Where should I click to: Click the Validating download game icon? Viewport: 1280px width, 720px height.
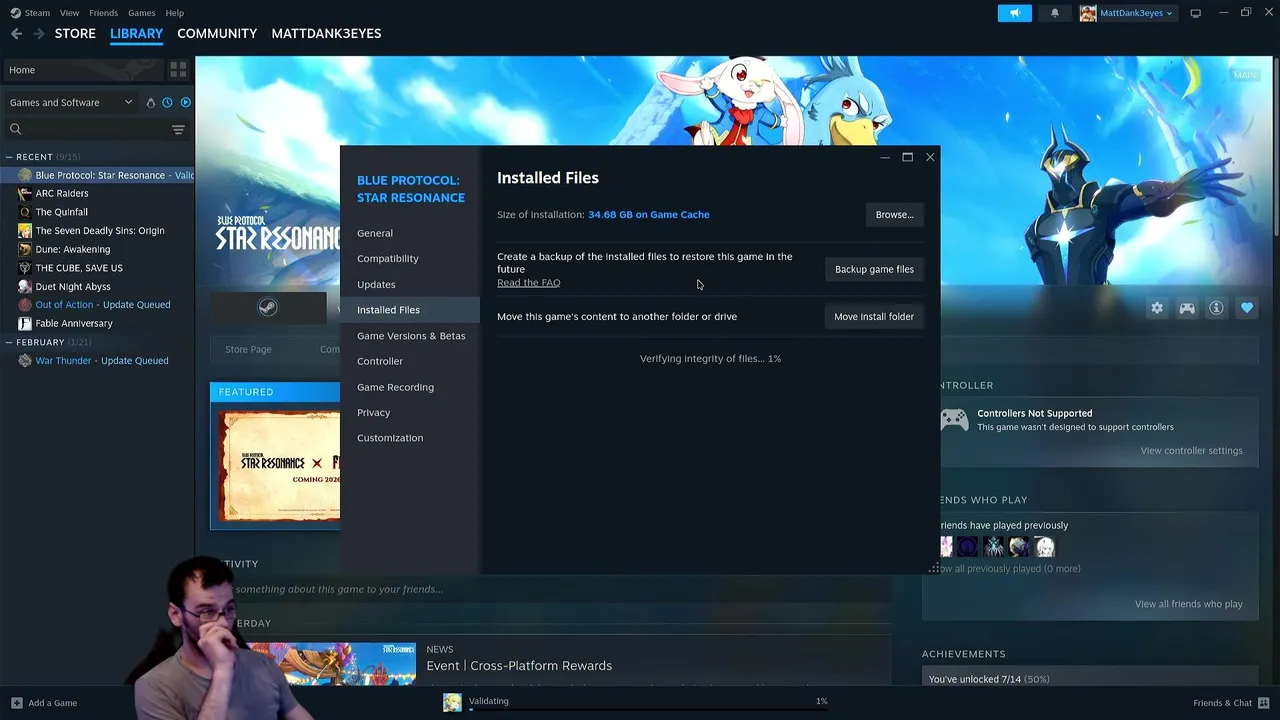point(452,703)
